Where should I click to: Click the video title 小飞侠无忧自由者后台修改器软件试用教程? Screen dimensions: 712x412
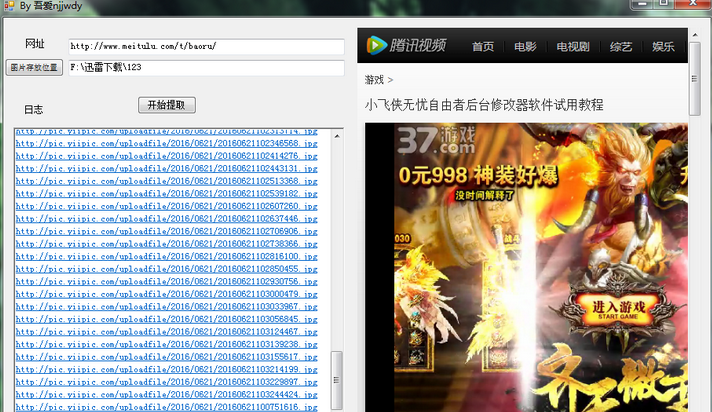[x=484, y=105]
